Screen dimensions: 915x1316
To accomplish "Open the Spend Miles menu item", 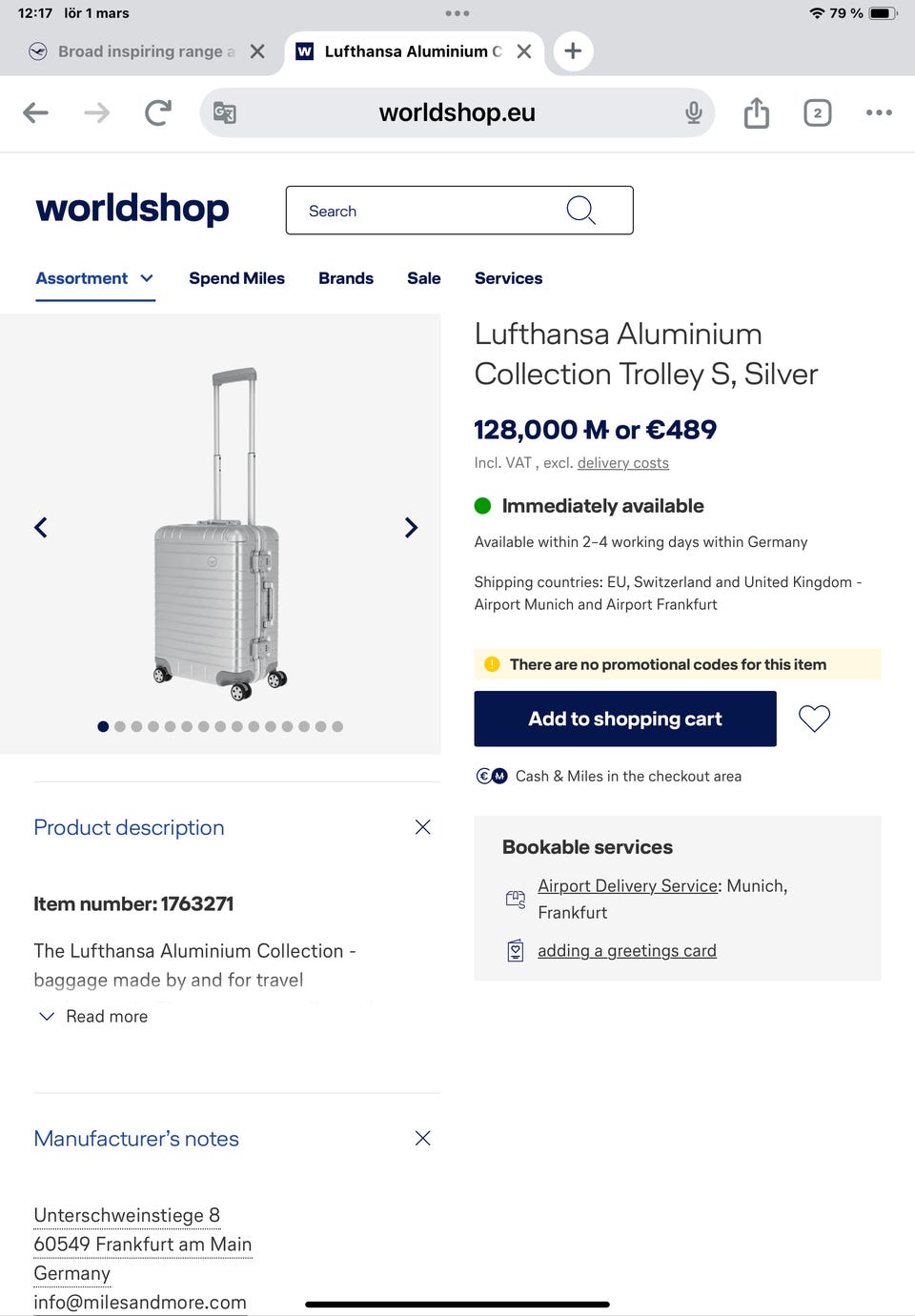I will (x=236, y=278).
